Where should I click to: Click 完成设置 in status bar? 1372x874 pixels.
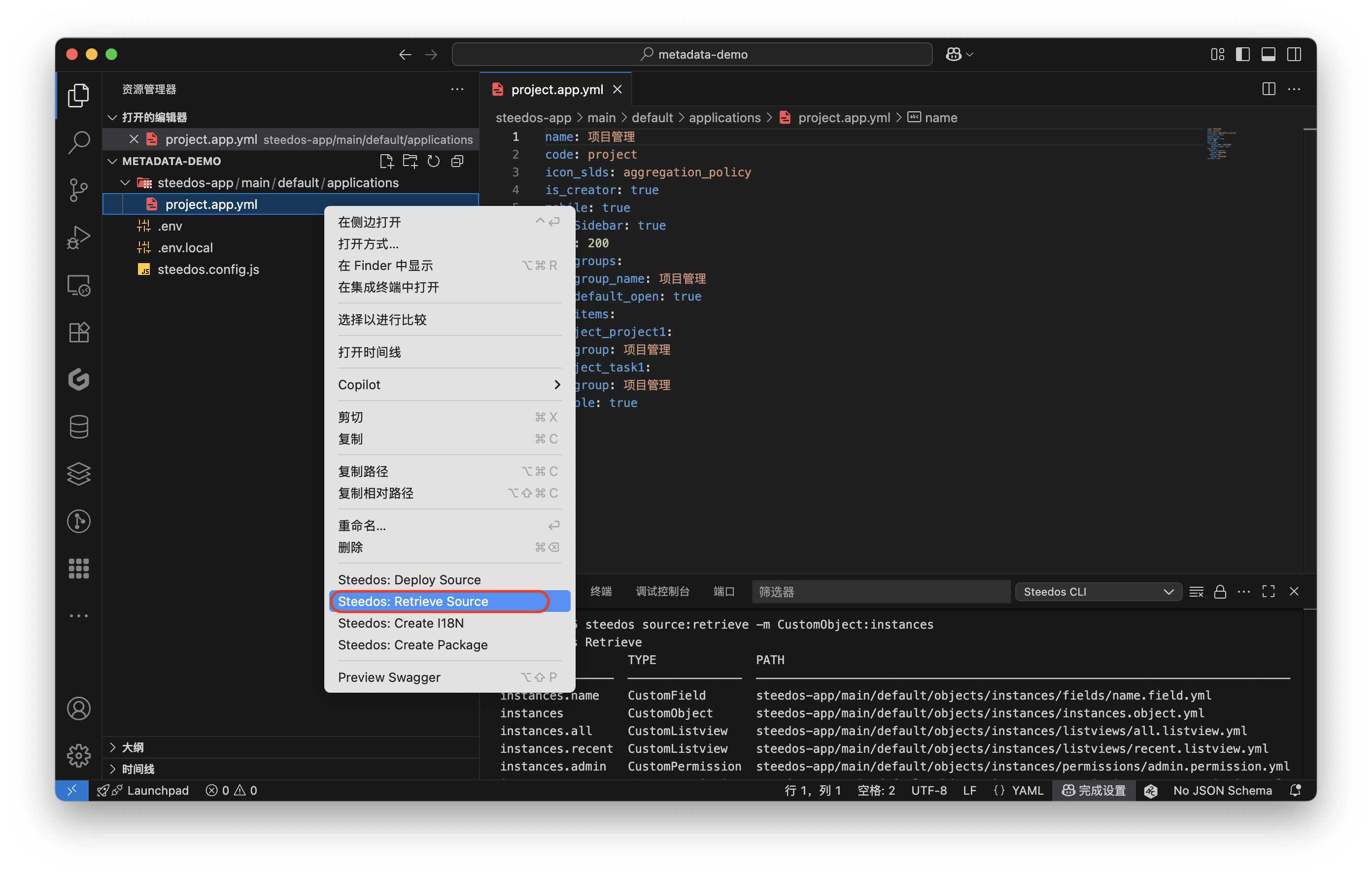tap(1095, 791)
